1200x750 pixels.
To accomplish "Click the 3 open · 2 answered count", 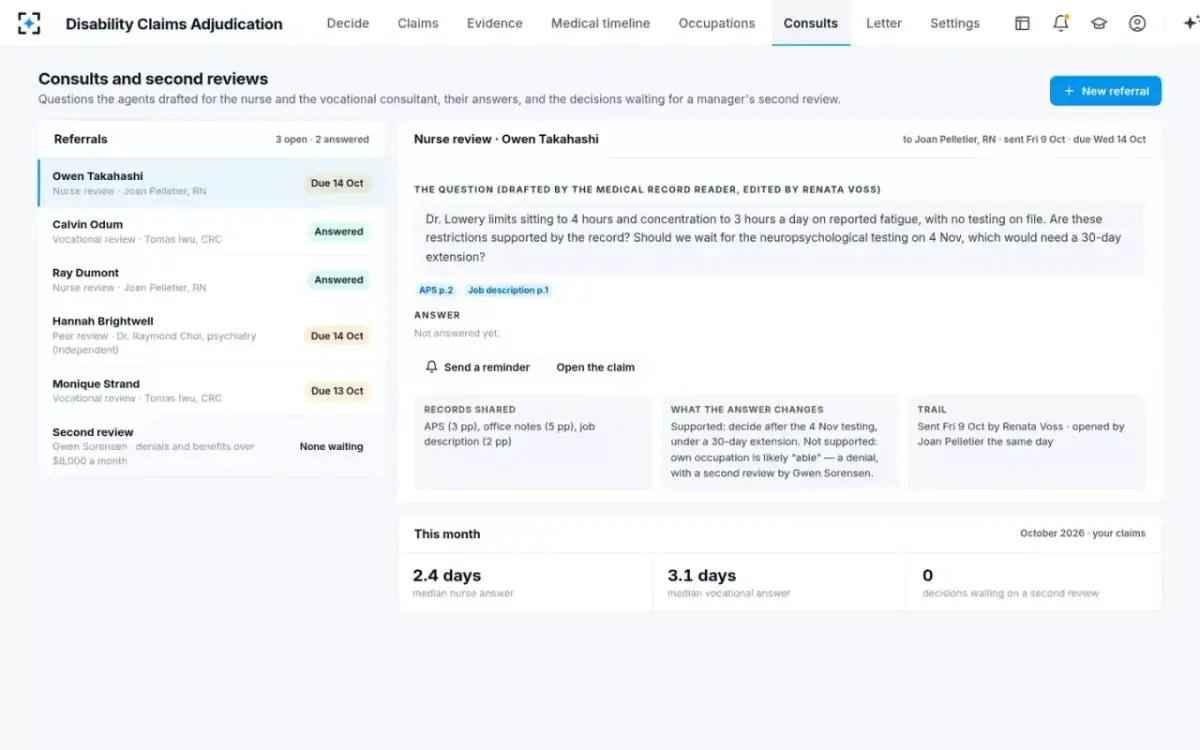I will (x=322, y=140).
